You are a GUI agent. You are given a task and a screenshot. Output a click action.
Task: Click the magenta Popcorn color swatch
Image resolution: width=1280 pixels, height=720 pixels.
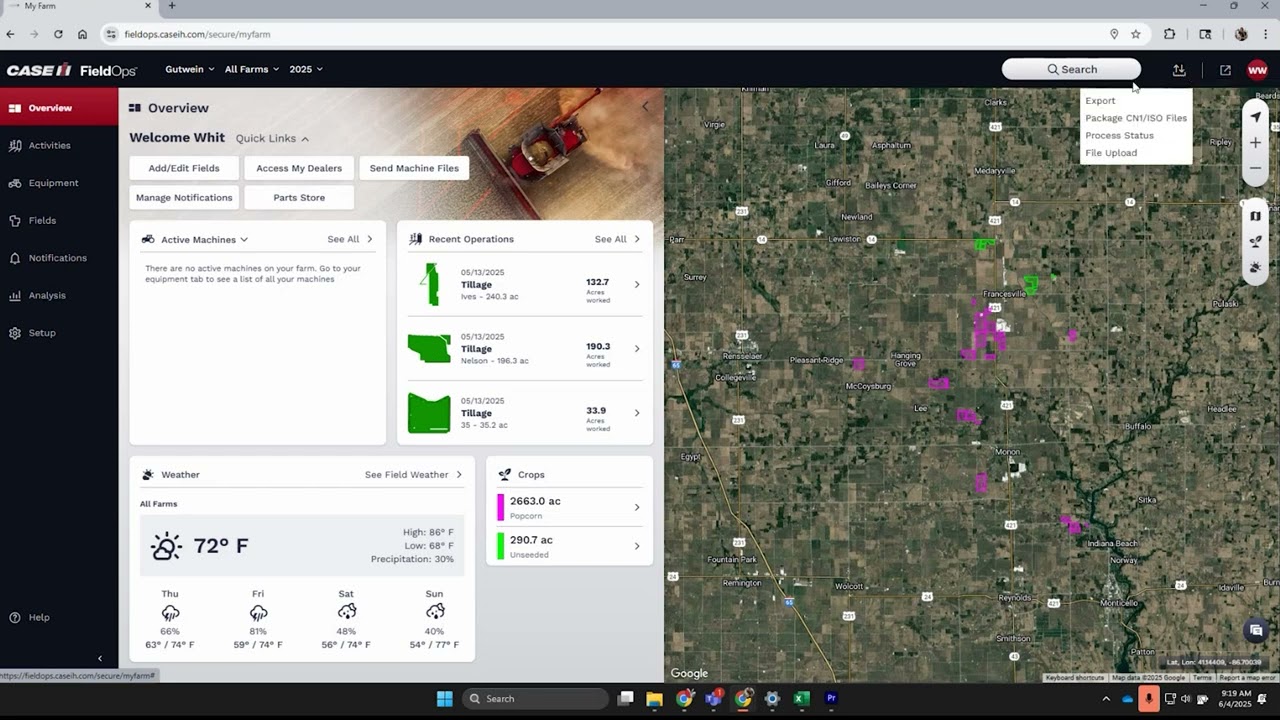tap(501, 507)
